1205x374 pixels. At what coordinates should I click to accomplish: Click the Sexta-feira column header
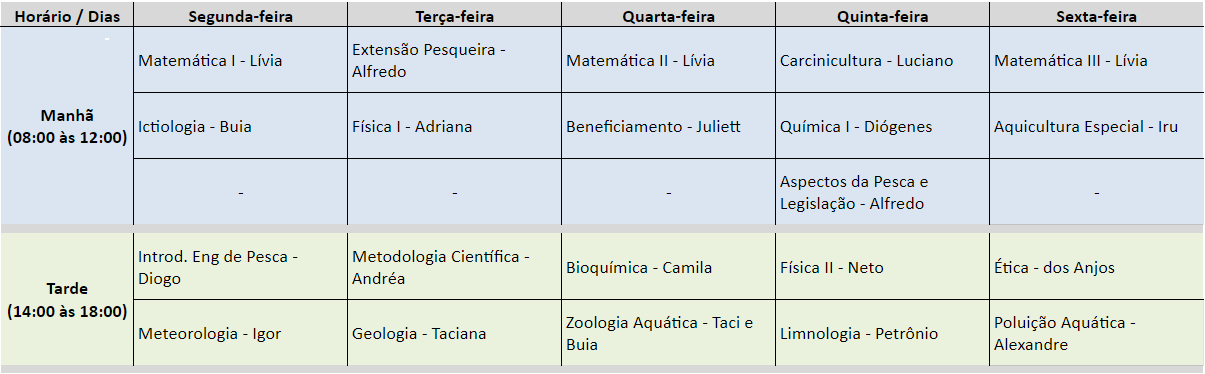pos(1097,15)
